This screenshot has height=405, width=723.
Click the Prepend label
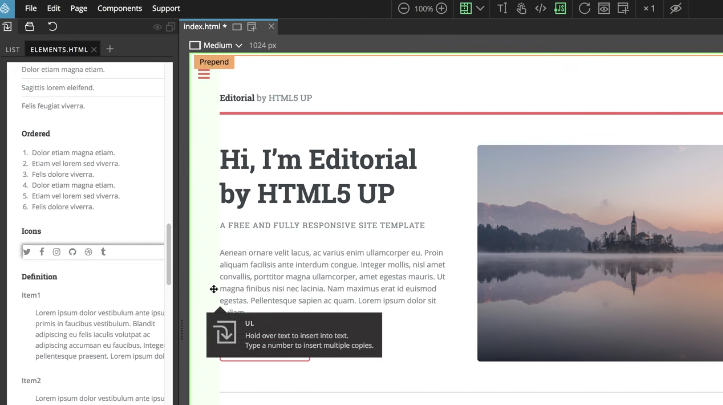coord(214,62)
